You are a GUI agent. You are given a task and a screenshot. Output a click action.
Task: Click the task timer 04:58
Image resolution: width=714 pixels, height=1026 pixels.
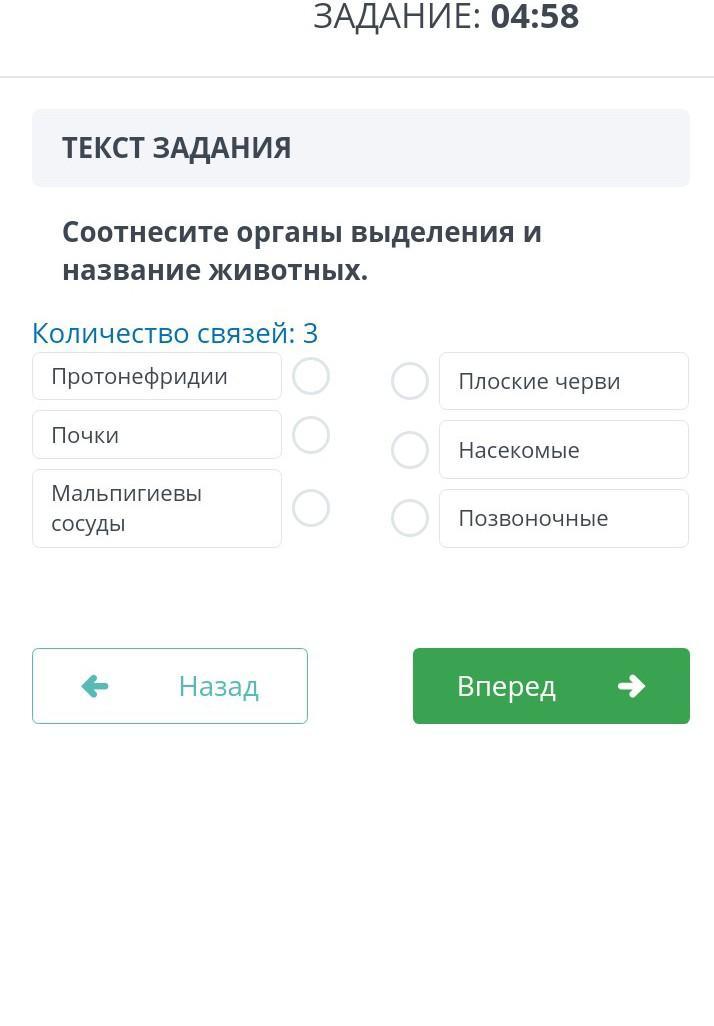pos(534,17)
